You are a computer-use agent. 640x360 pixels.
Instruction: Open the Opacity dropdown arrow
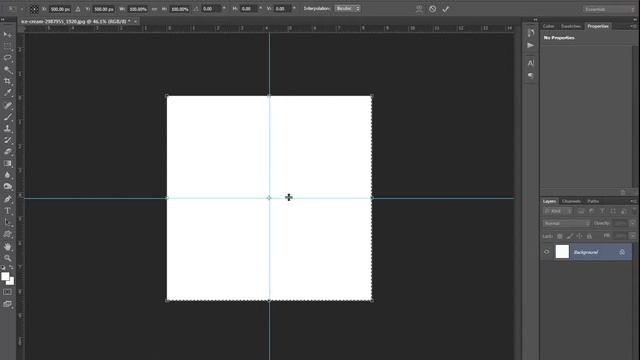pos(633,223)
